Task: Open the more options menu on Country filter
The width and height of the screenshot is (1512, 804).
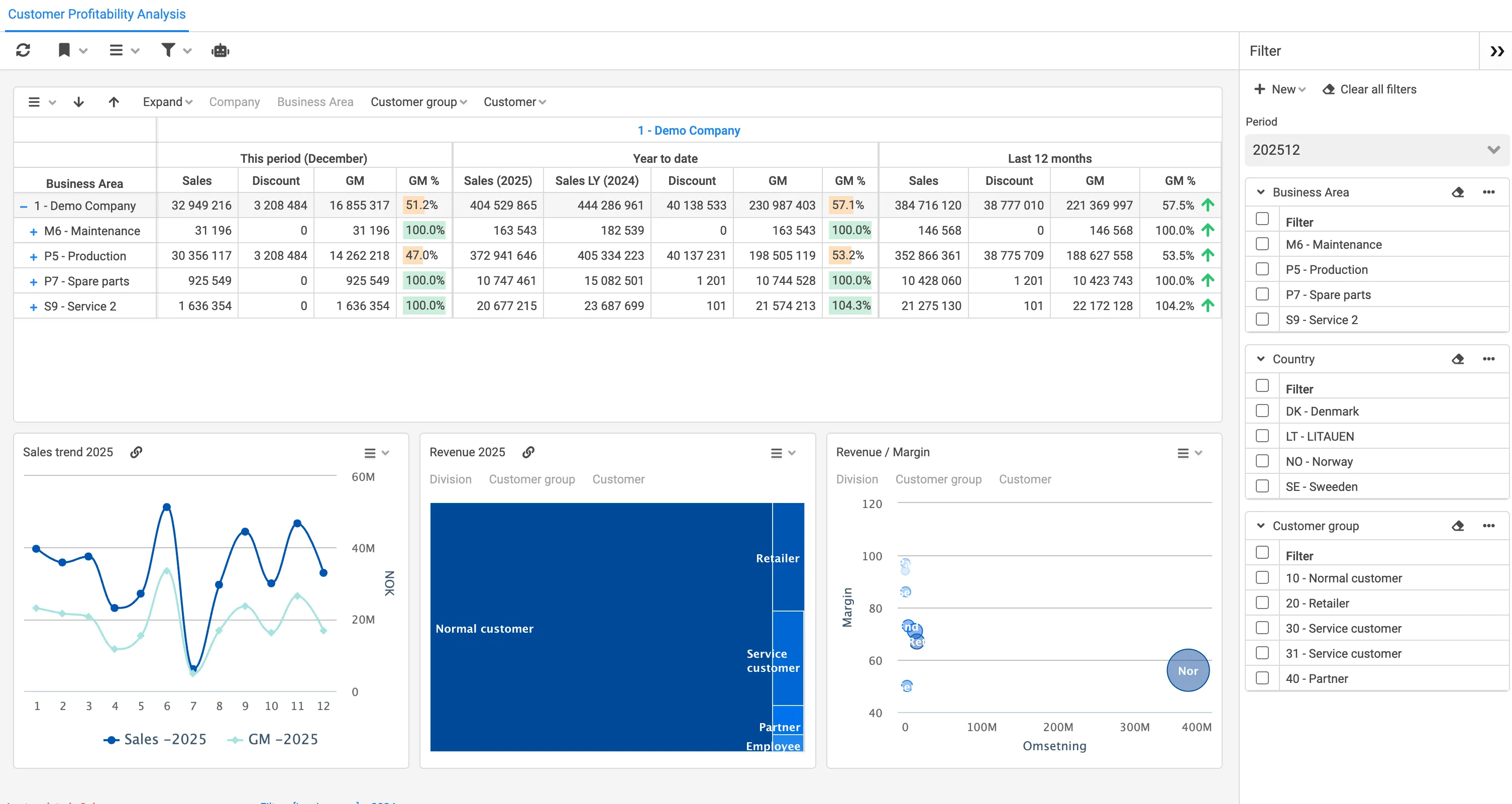Action: 1490,359
